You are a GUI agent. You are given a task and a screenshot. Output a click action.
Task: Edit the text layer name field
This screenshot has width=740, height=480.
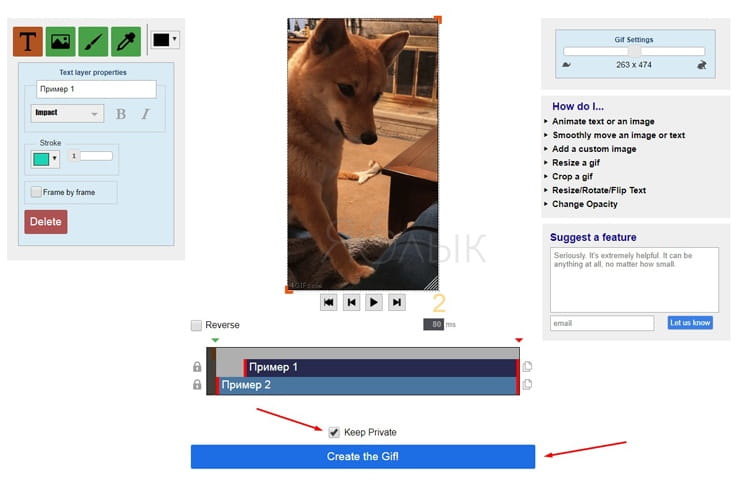96,89
